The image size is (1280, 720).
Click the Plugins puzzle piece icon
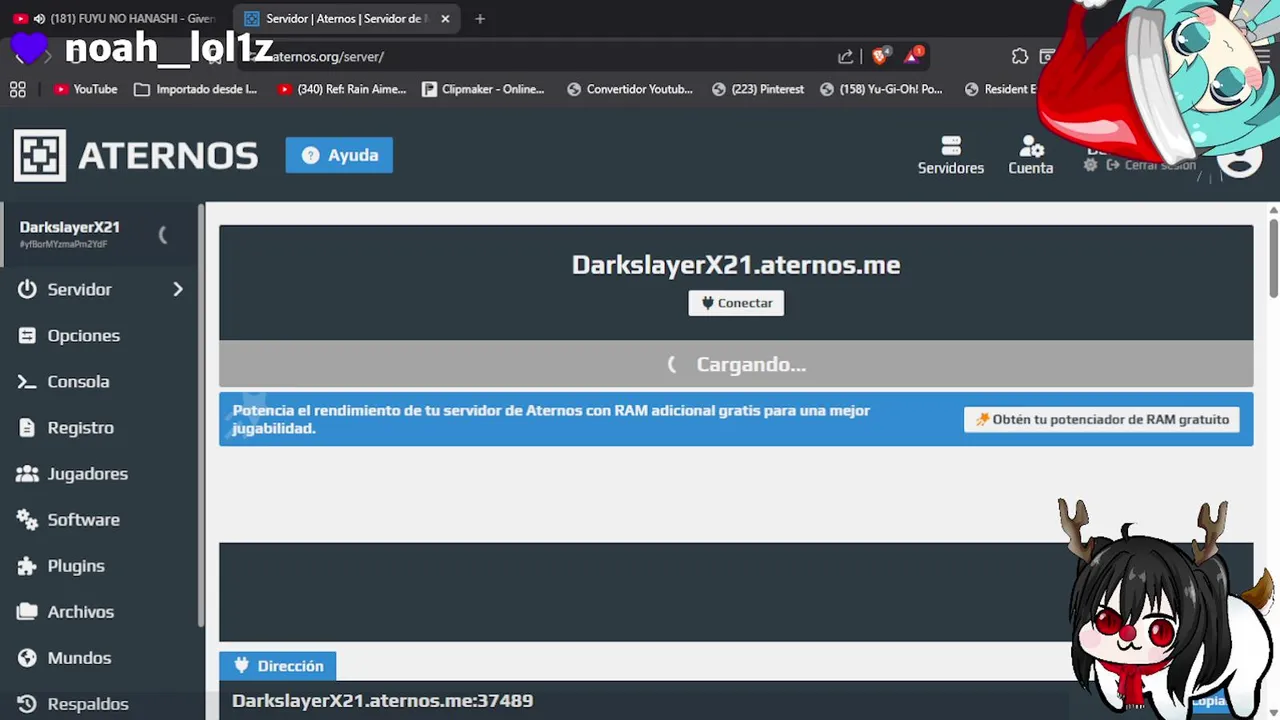pos(27,565)
